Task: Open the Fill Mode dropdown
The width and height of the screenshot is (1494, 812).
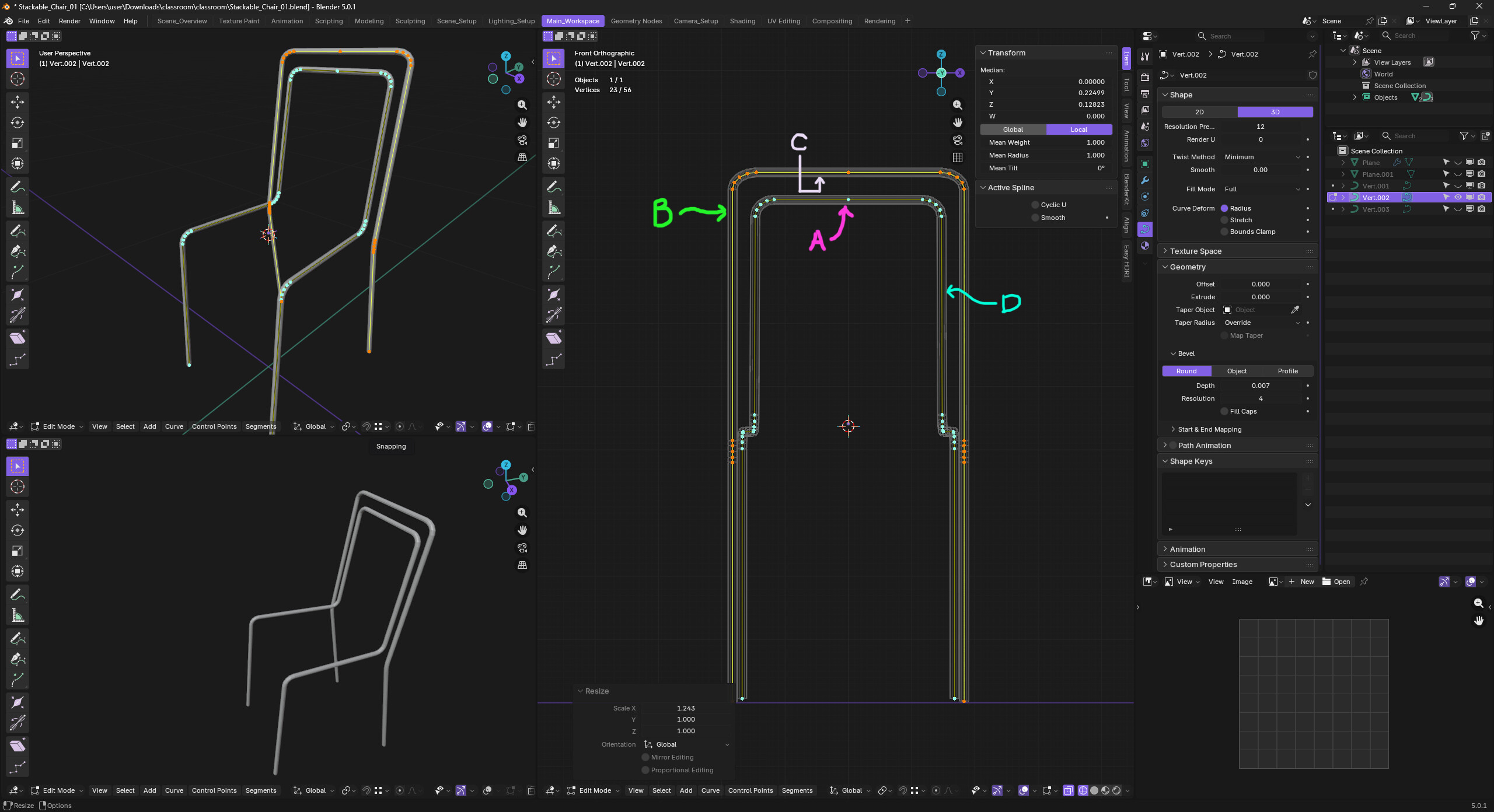Action: click(x=1261, y=189)
